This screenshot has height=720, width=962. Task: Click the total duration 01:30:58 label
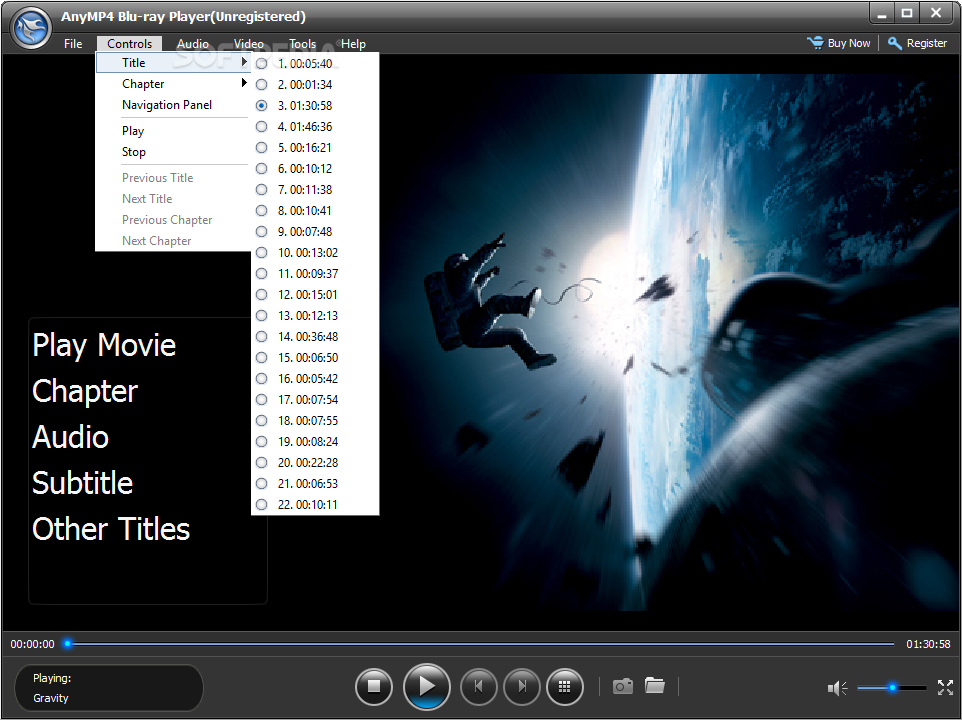click(x=928, y=644)
